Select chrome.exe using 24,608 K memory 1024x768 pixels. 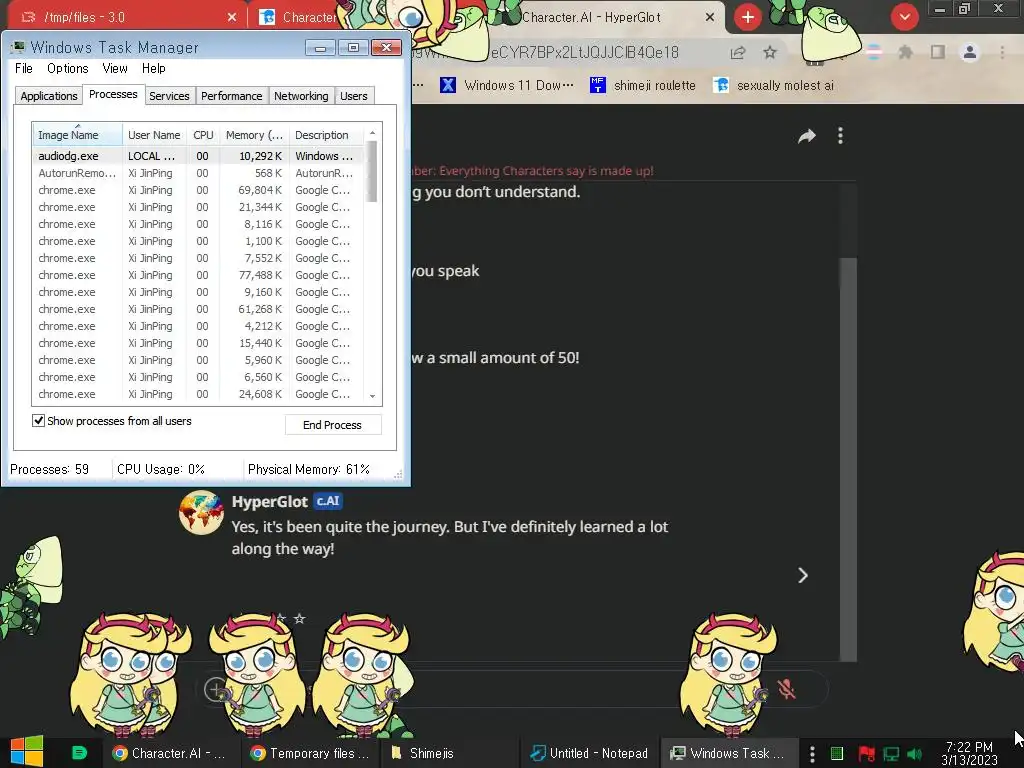click(198, 394)
